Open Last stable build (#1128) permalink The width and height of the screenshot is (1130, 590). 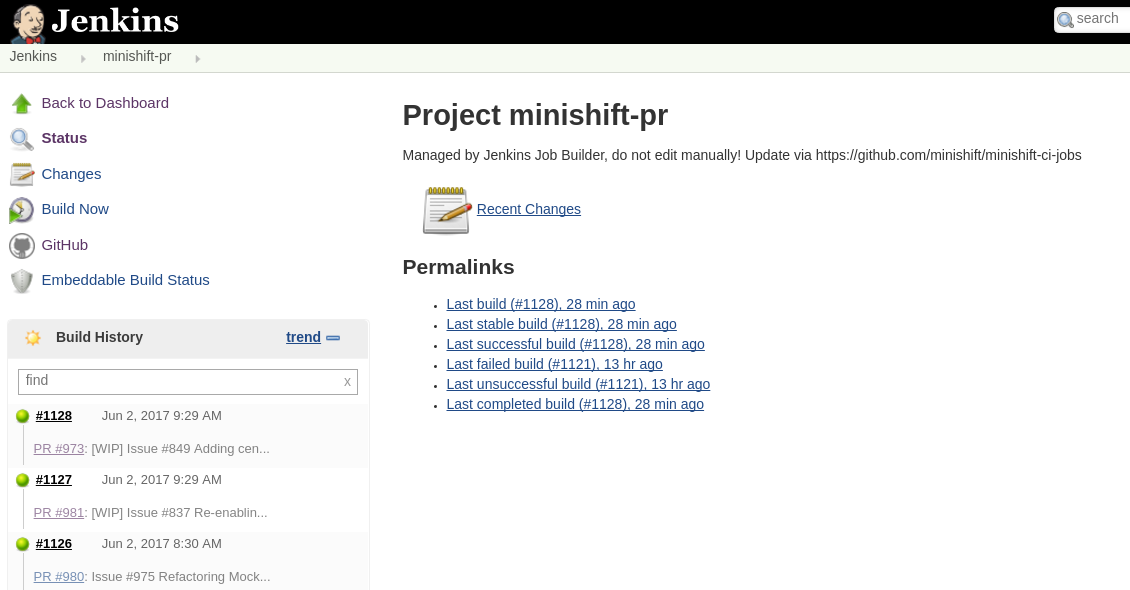click(x=561, y=324)
